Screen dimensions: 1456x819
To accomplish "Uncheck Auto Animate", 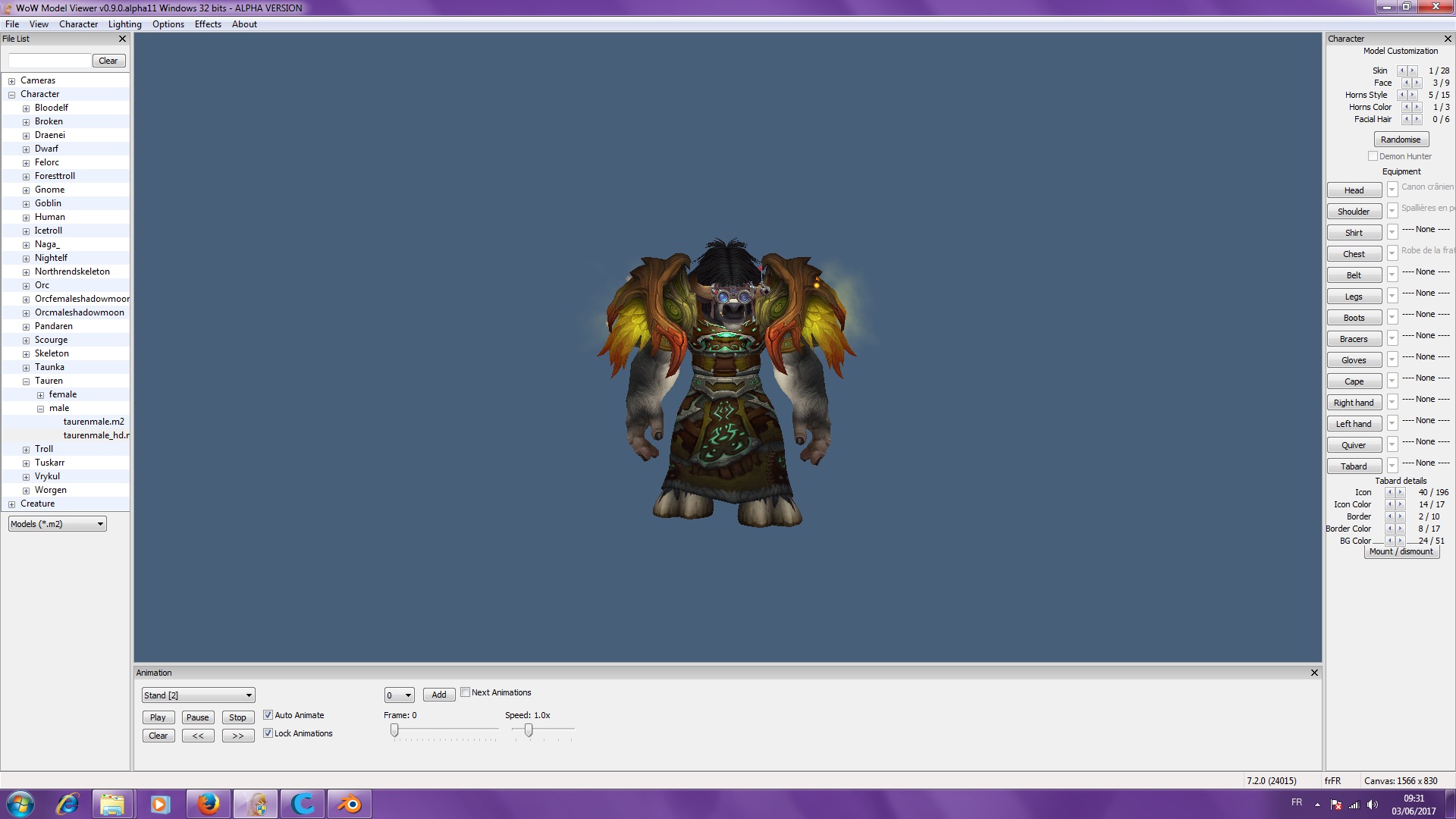I will tap(268, 715).
